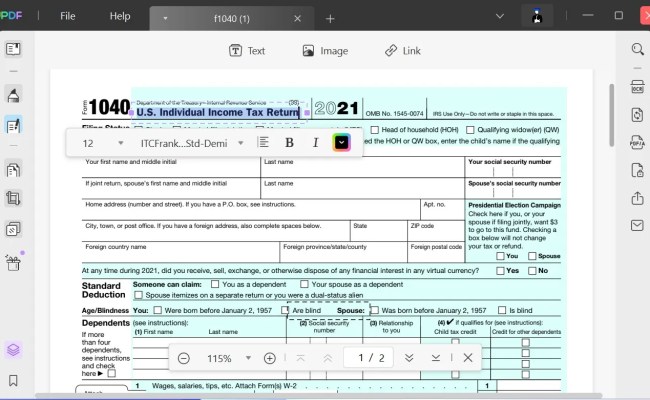Select the Highlighter comment tool
The height and width of the screenshot is (400, 650).
13,95
